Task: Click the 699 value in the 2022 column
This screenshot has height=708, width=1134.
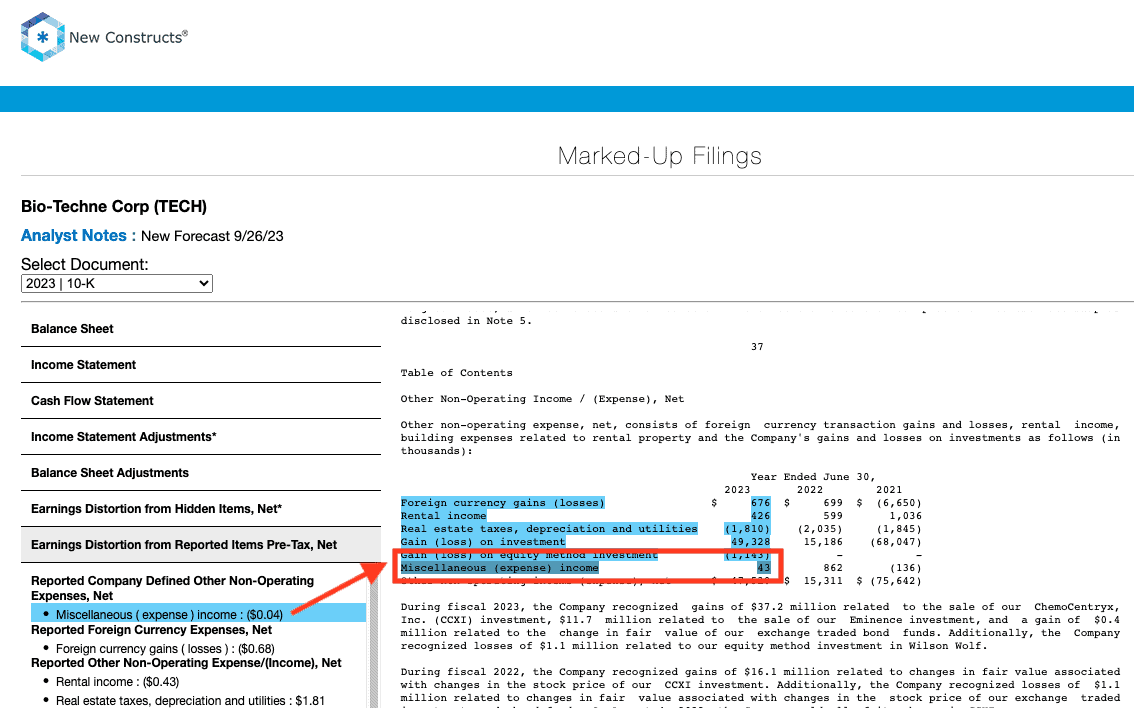Action: pyautogui.click(x=833, y=503)
